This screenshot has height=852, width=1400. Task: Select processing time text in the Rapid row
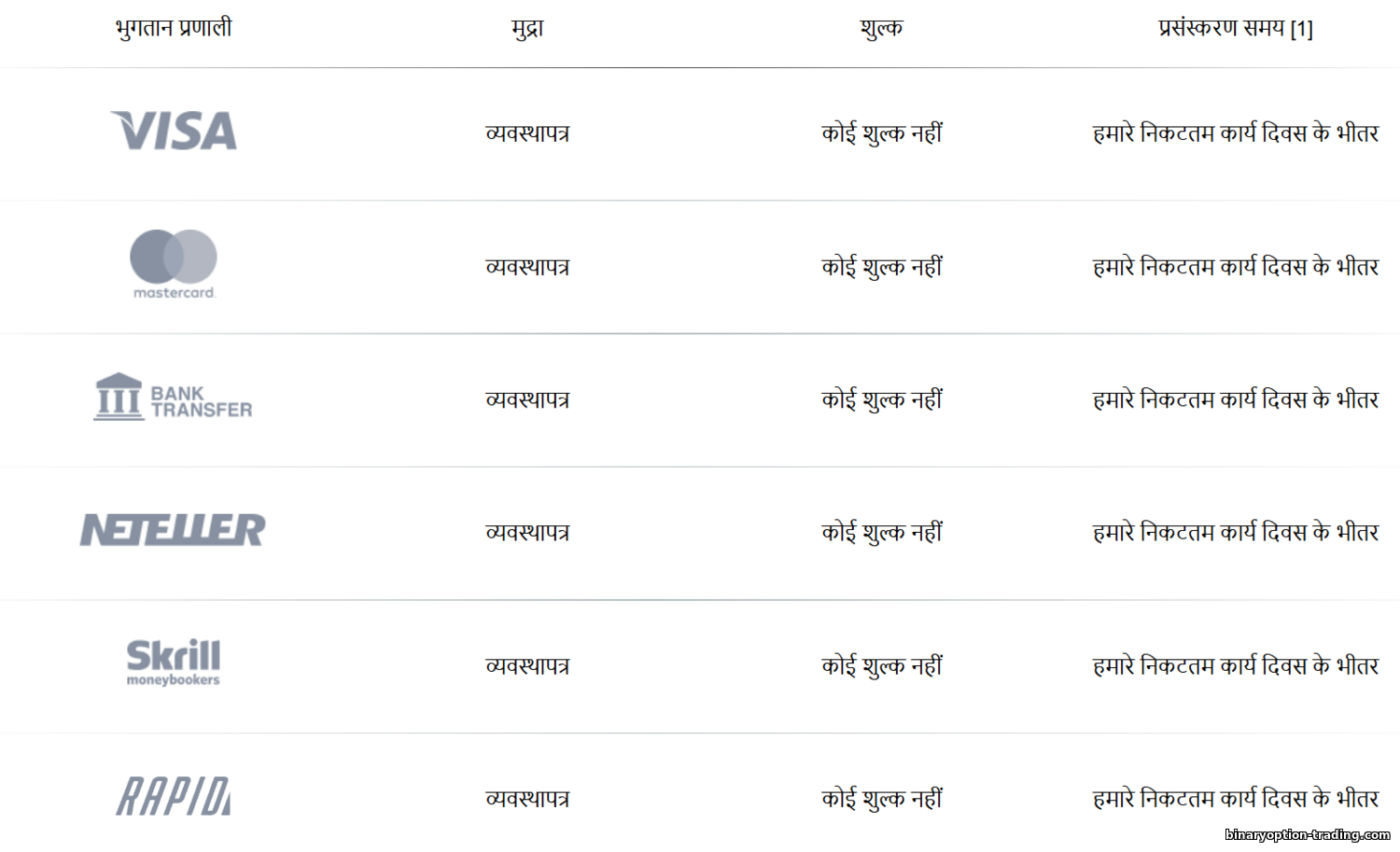[1235, 799]
